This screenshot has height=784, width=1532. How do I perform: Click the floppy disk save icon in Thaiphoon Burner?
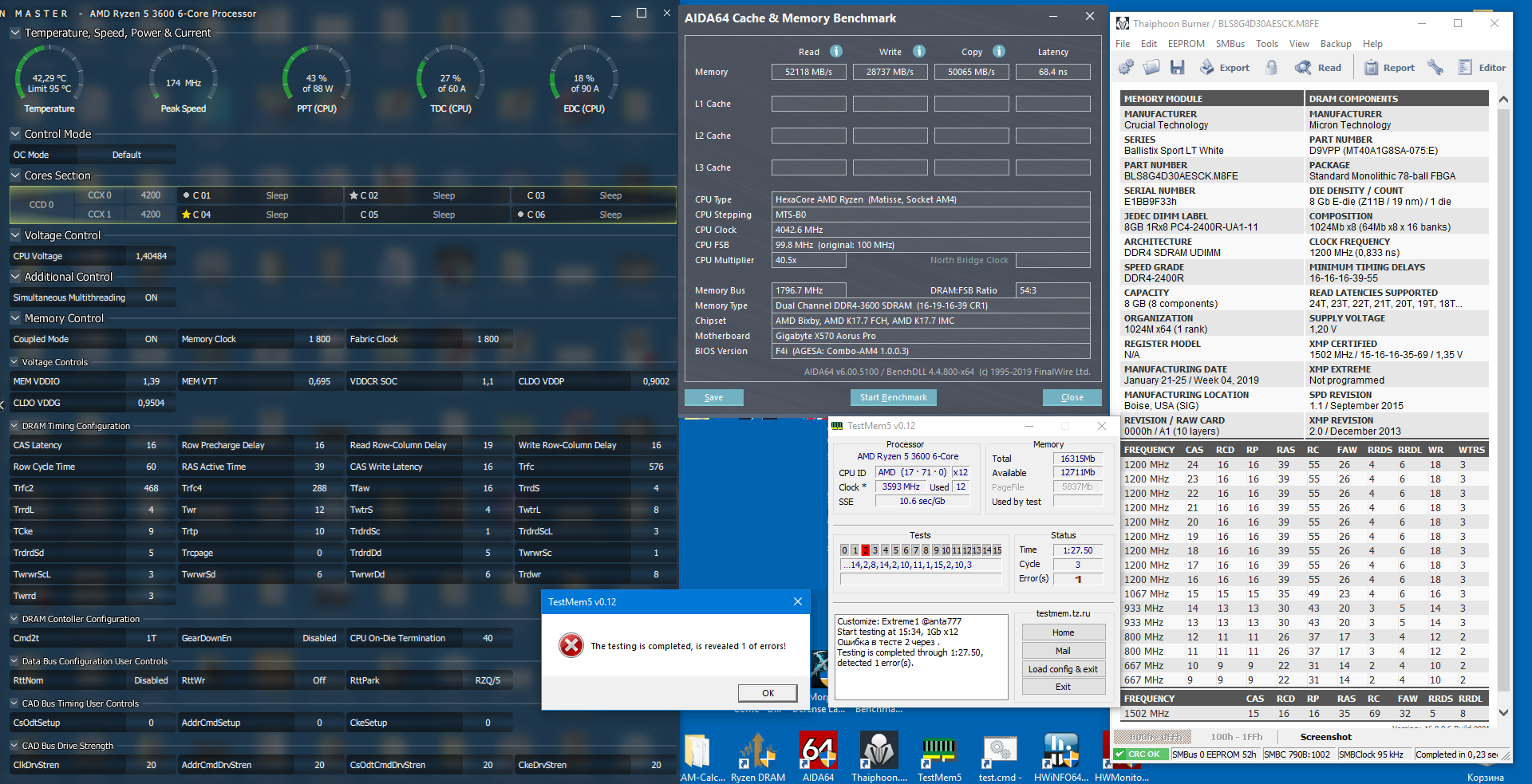[x=1177, y=68]
